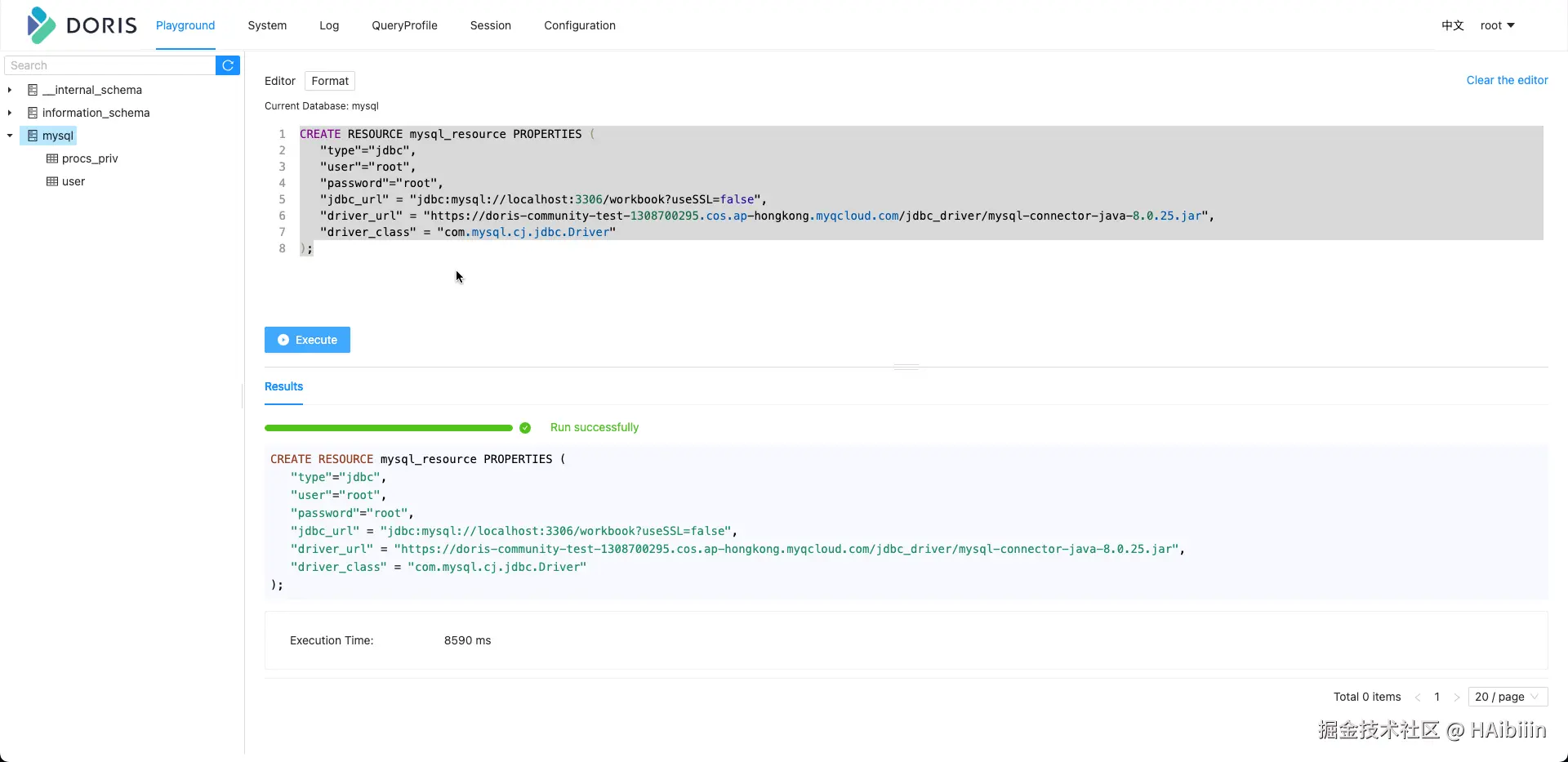Screen dimensions: 1568x762
Task: Open the QueryProfile menu
Action: (404, 25)
